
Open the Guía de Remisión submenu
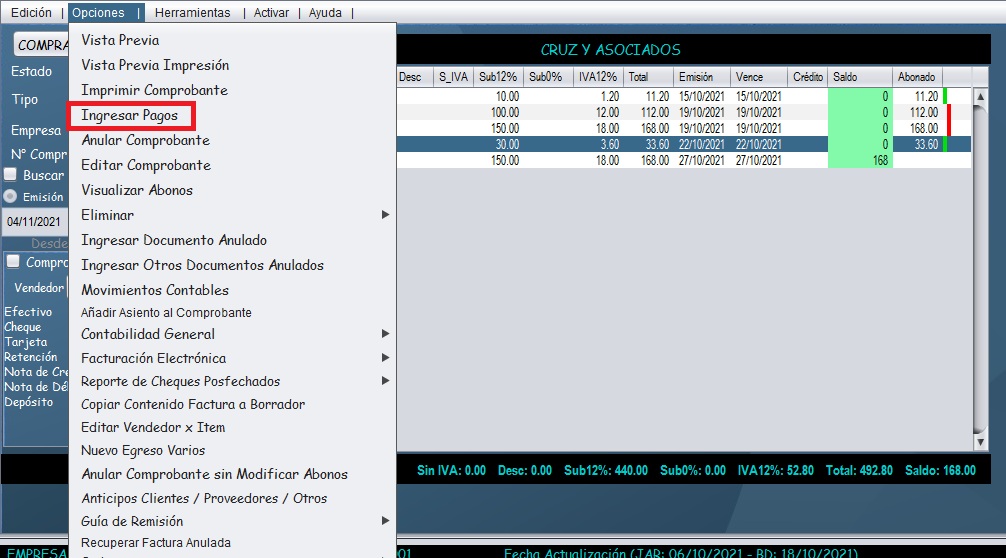[234, 521]
